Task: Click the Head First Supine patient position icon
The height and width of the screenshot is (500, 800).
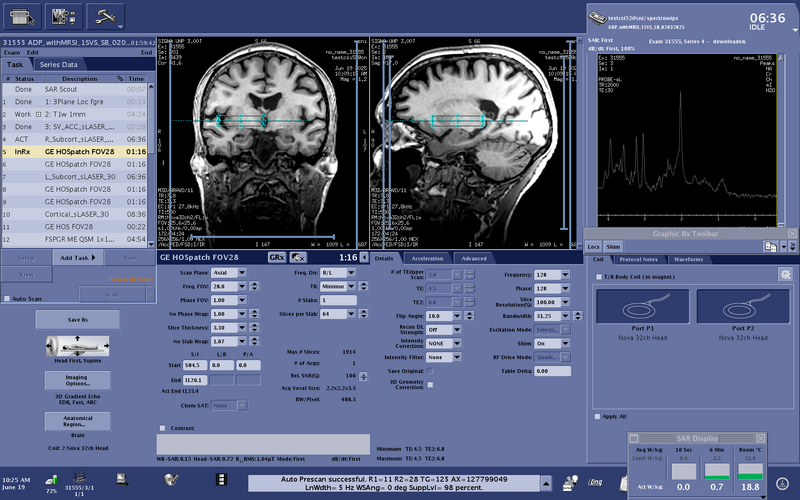Action: [78, 346]
